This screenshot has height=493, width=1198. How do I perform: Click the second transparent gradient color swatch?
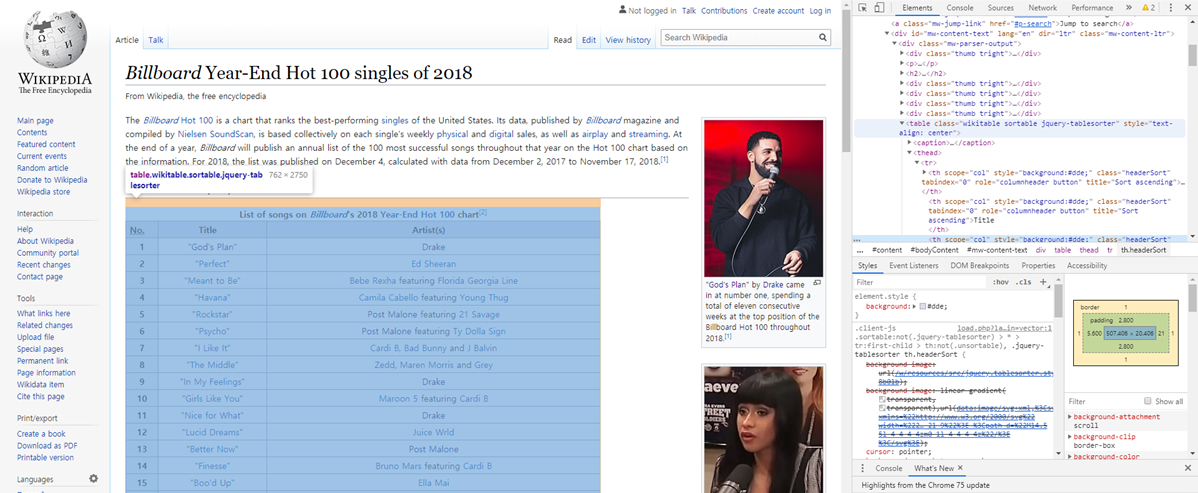pyautogui.click(x=882, y=408)
